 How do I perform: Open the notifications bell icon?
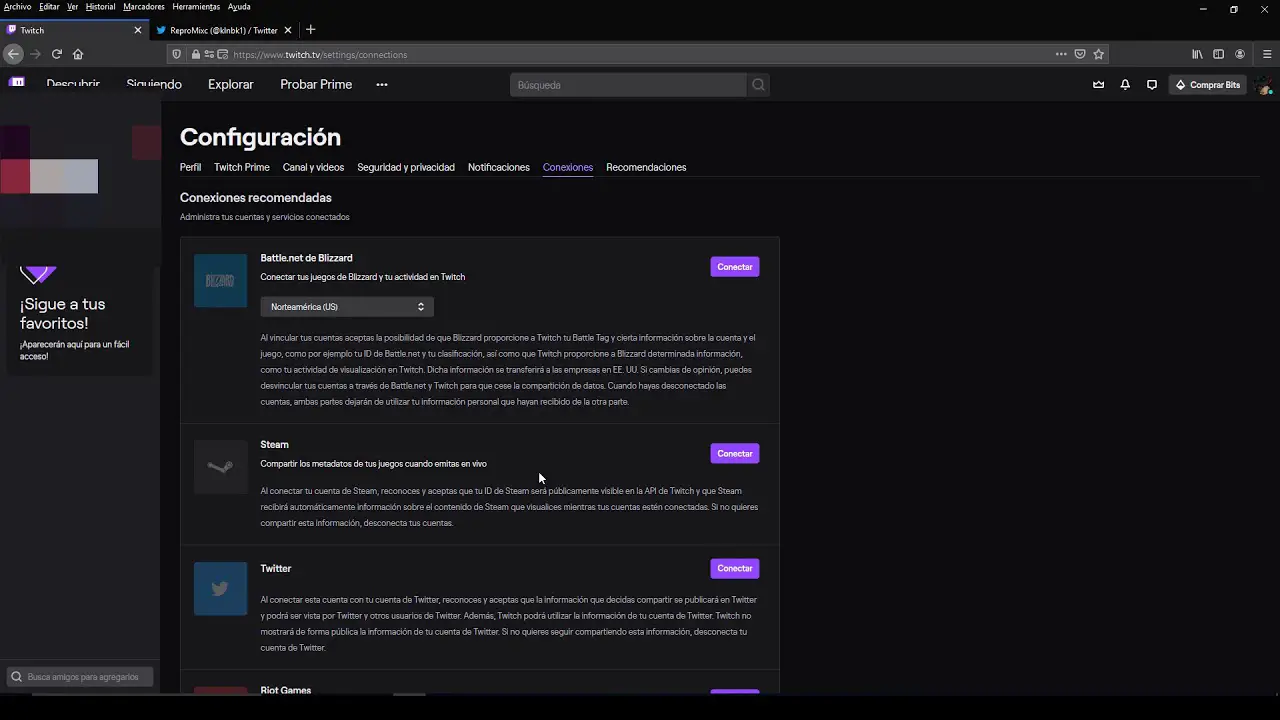coord(1125,85)
